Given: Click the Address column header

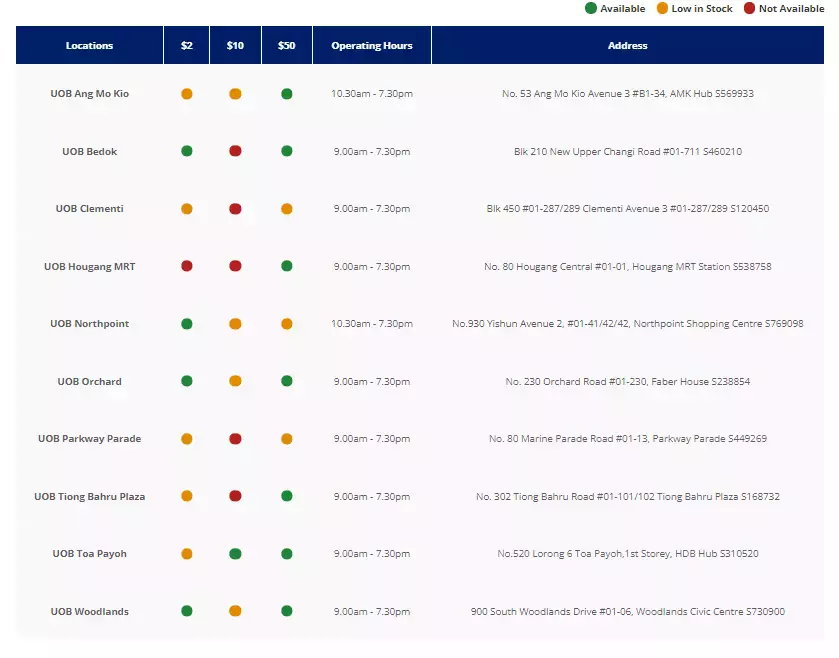Looking at the screenshot, I should (x=627, y=46).
